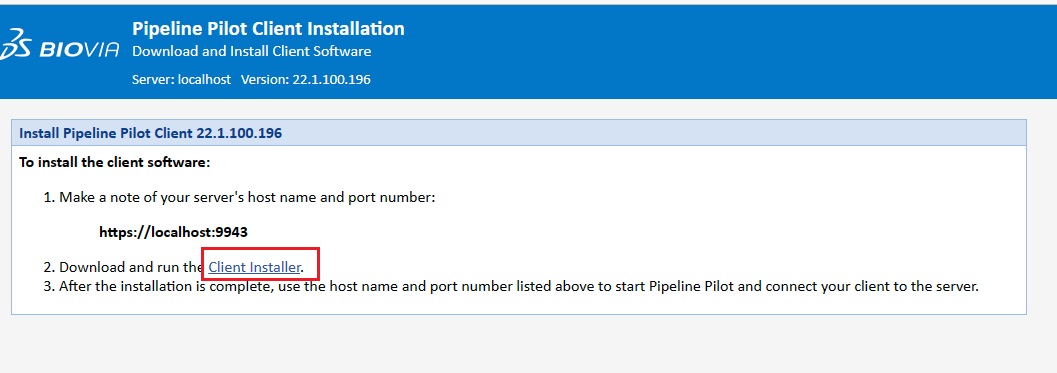Click step 3 about connecting client to server
Viewport: 1057px width, 373px height.
pyautogui.click(x=511, y=286)
